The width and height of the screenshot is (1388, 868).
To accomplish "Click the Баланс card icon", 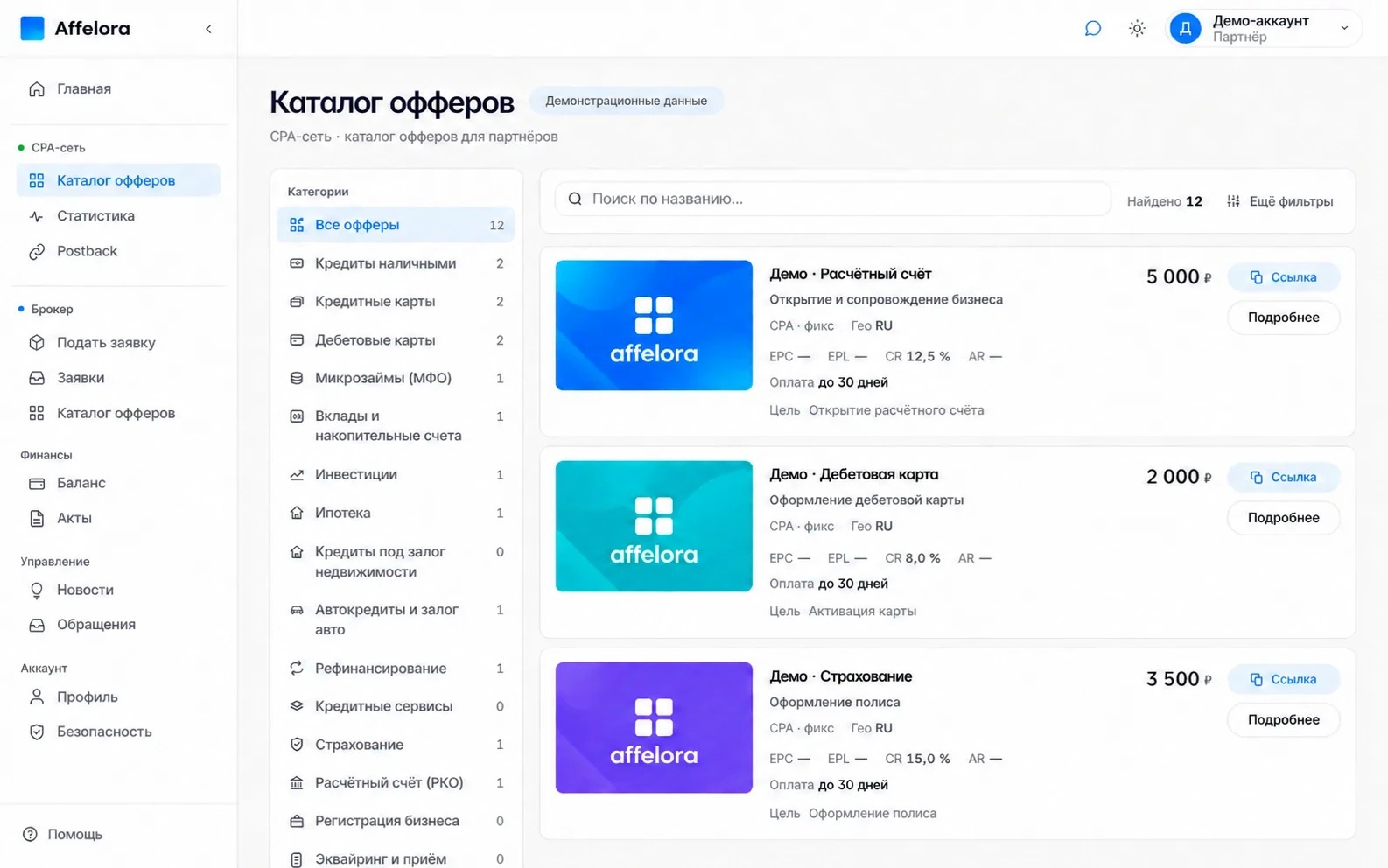I will point(37,483).
